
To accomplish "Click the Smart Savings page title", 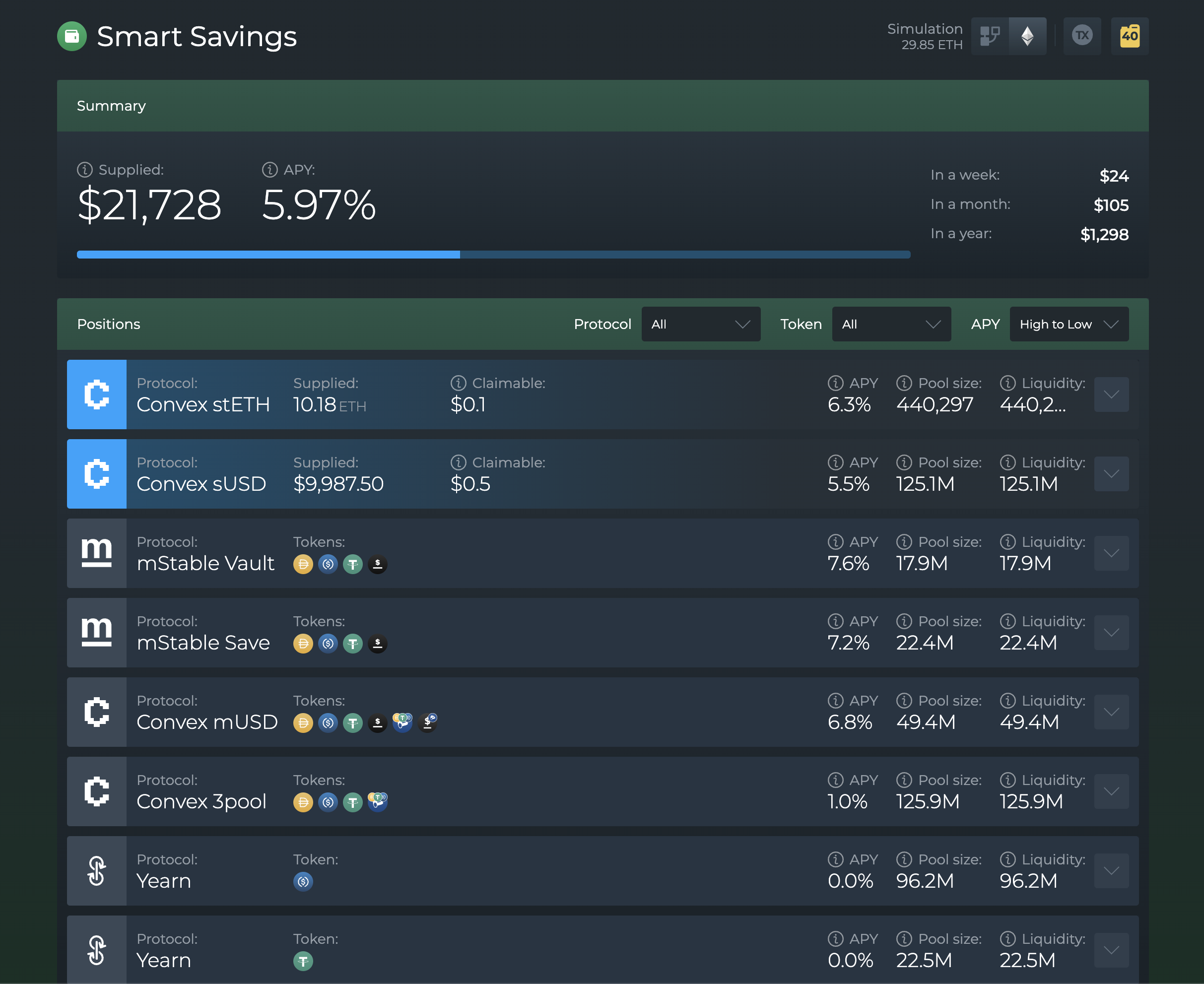I will tap(197, 37).
